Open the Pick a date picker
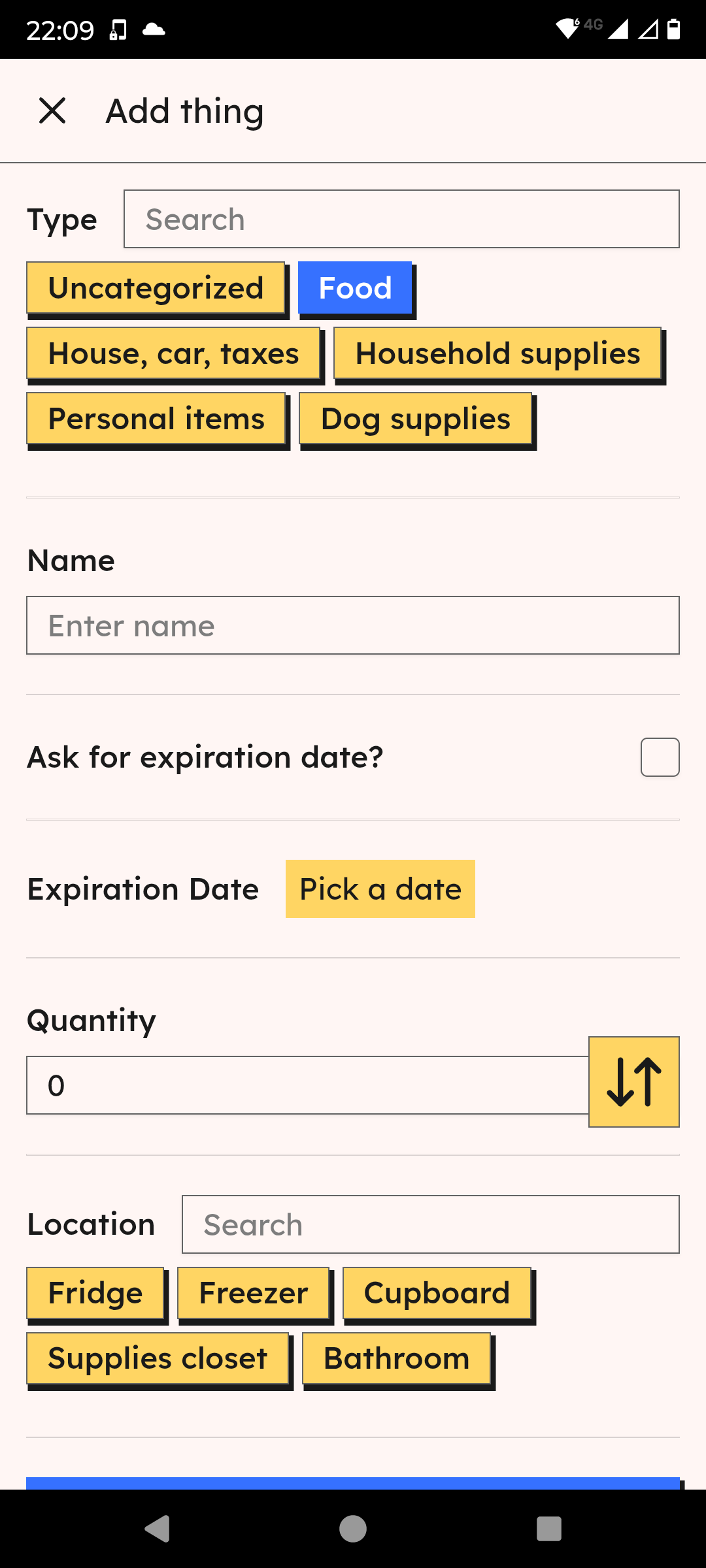Image resolution: width=706 pixels, height=1568 pixels. tap(380, 889)
